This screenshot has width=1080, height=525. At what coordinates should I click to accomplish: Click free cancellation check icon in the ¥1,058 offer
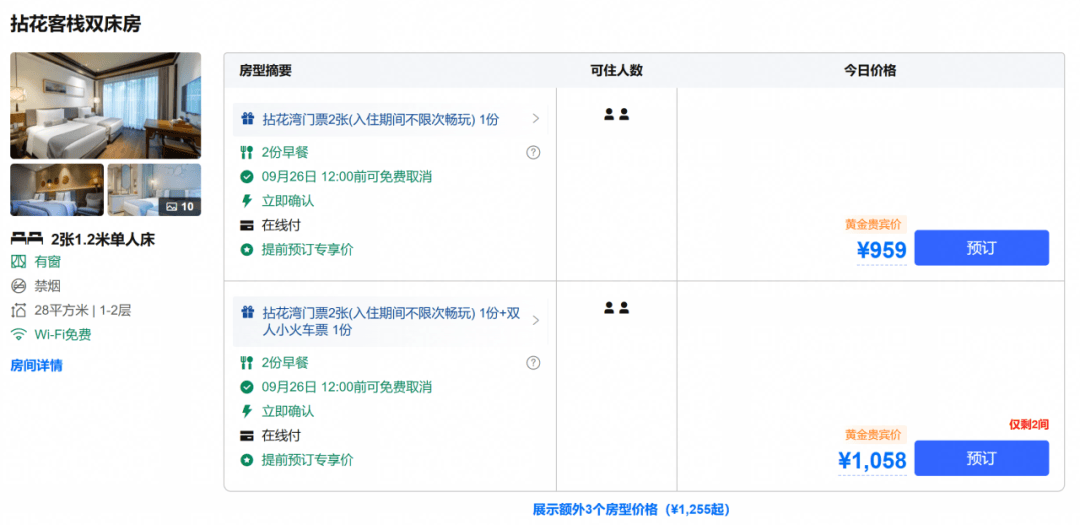[247, 387]
